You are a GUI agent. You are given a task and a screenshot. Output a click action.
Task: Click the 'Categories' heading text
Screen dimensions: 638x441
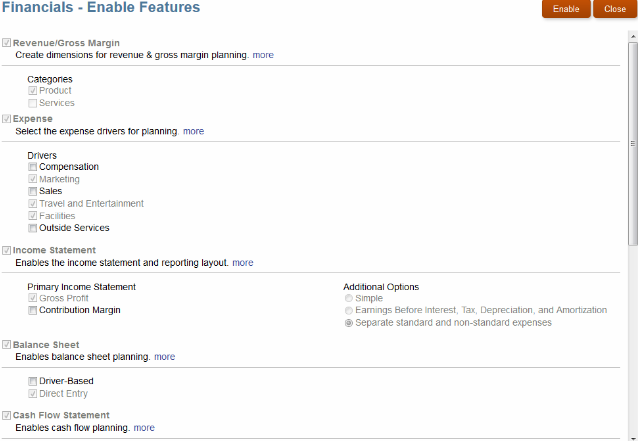tap(50, 79)
